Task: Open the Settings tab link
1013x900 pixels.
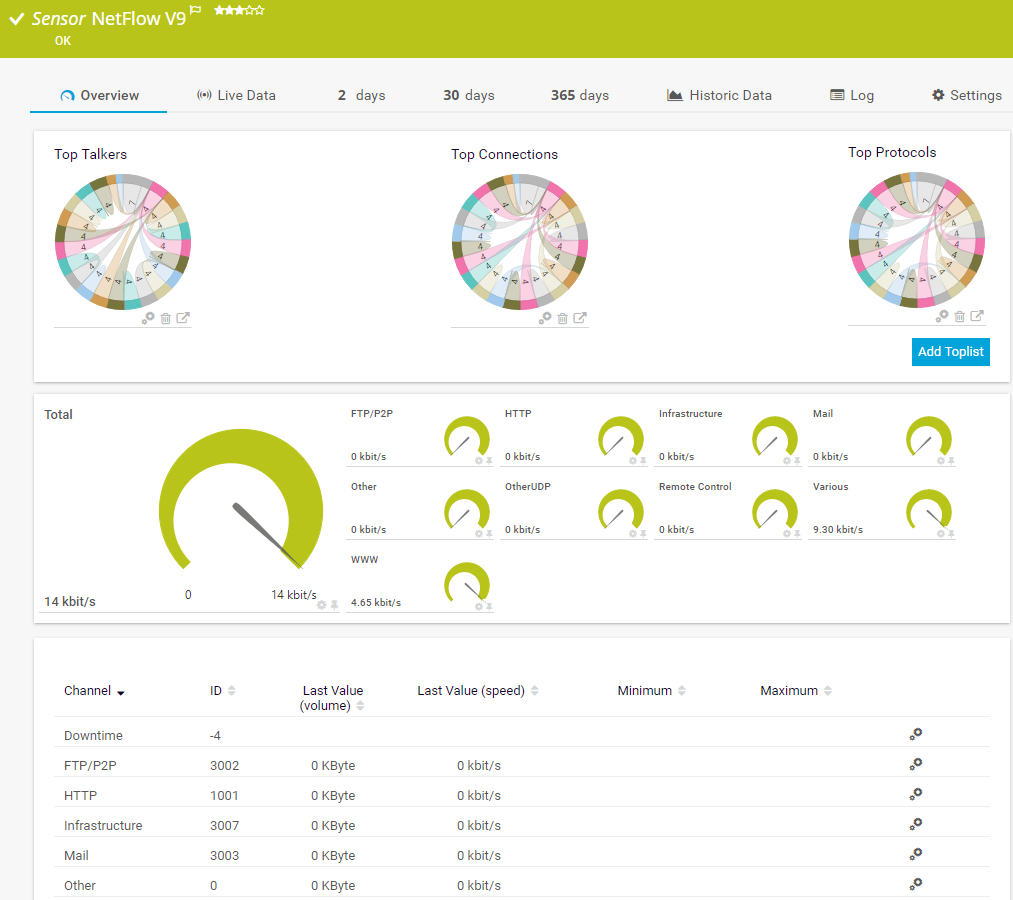Action: pyautogui.click(x=966, y=95)
